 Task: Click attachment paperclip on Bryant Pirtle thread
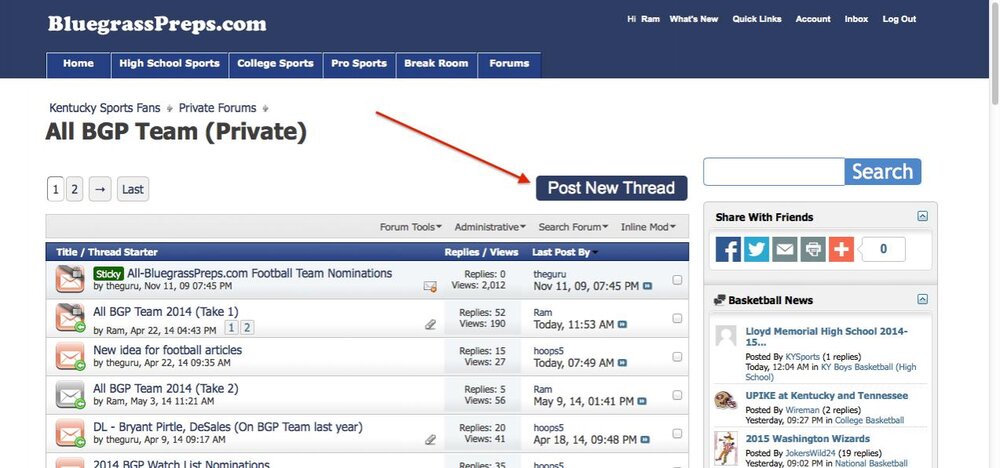(430, 439)
